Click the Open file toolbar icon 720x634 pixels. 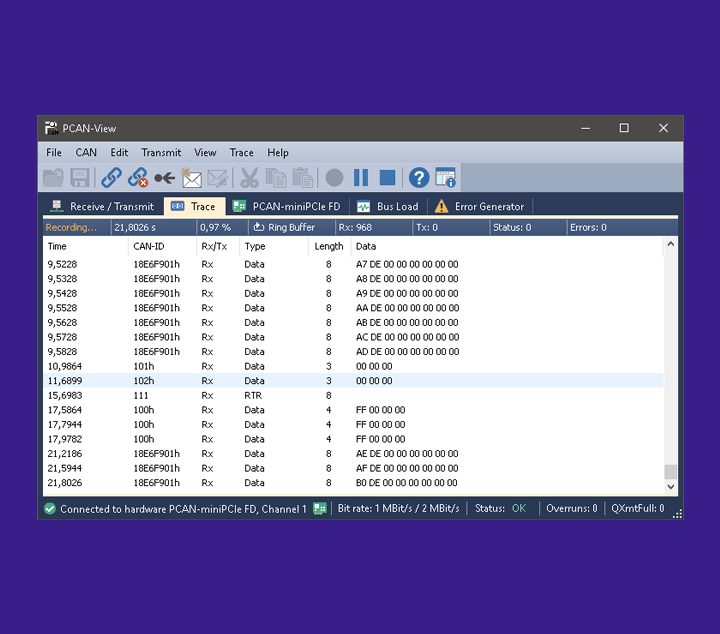(53, 178)
